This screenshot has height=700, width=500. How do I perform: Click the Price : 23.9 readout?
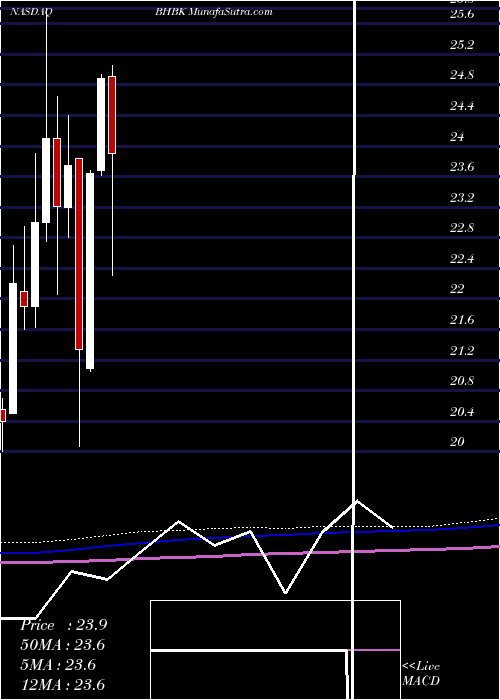(x=63, y=625)
